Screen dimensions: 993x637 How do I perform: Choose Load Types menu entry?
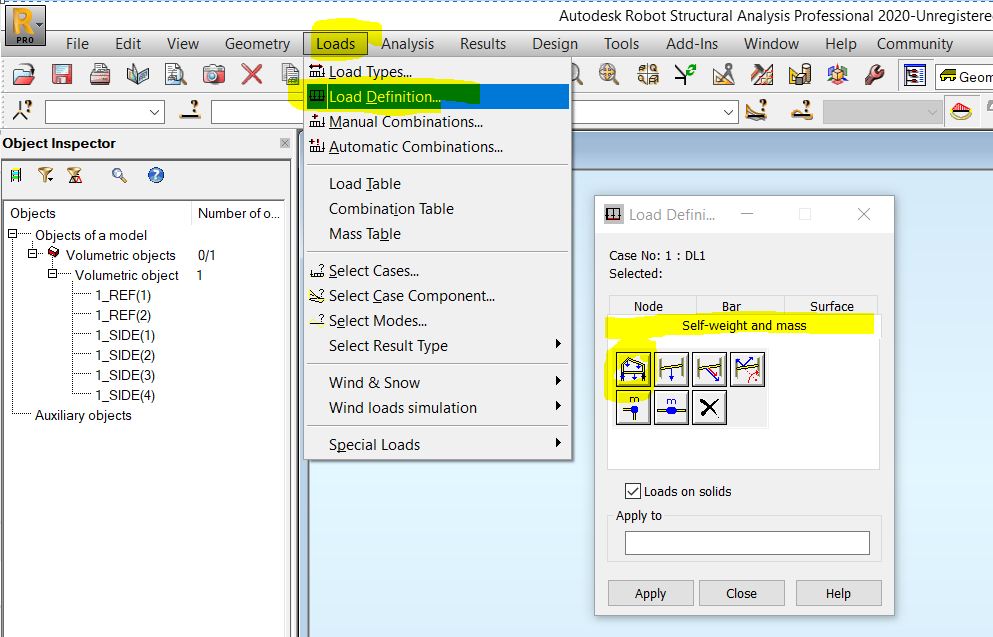tap(438, 72)
